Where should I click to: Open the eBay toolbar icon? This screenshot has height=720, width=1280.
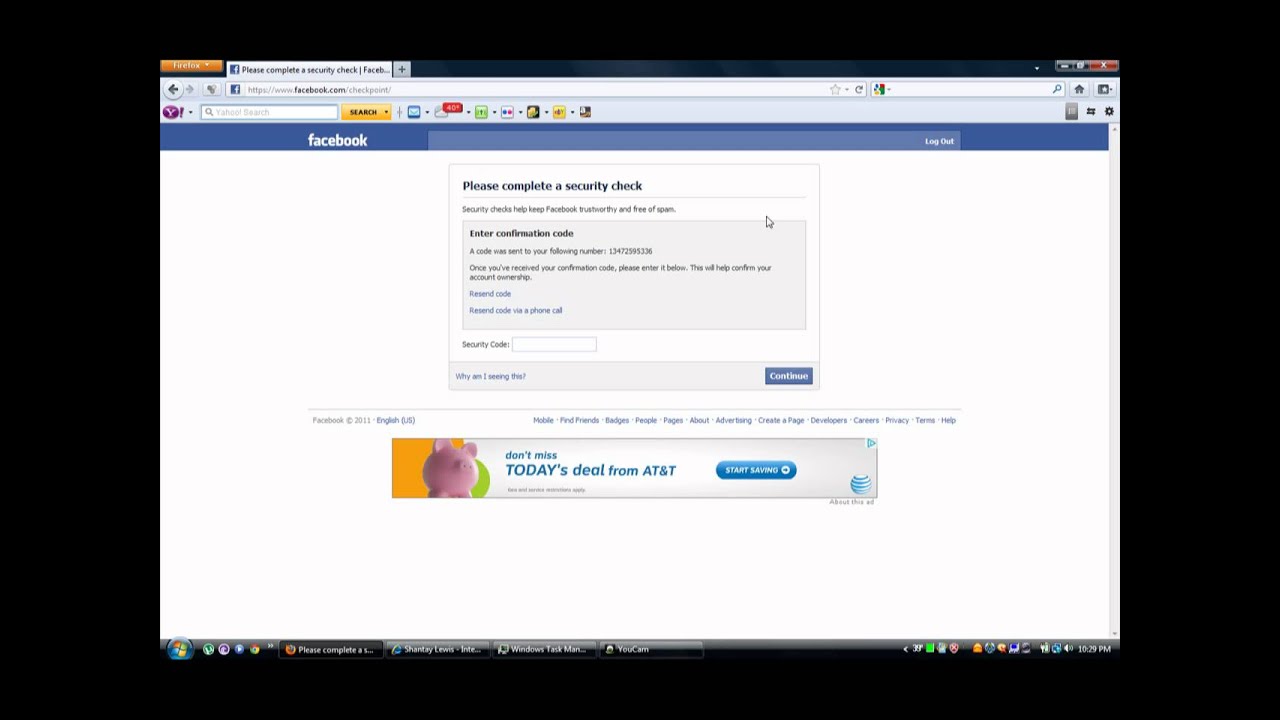[559, 112]
